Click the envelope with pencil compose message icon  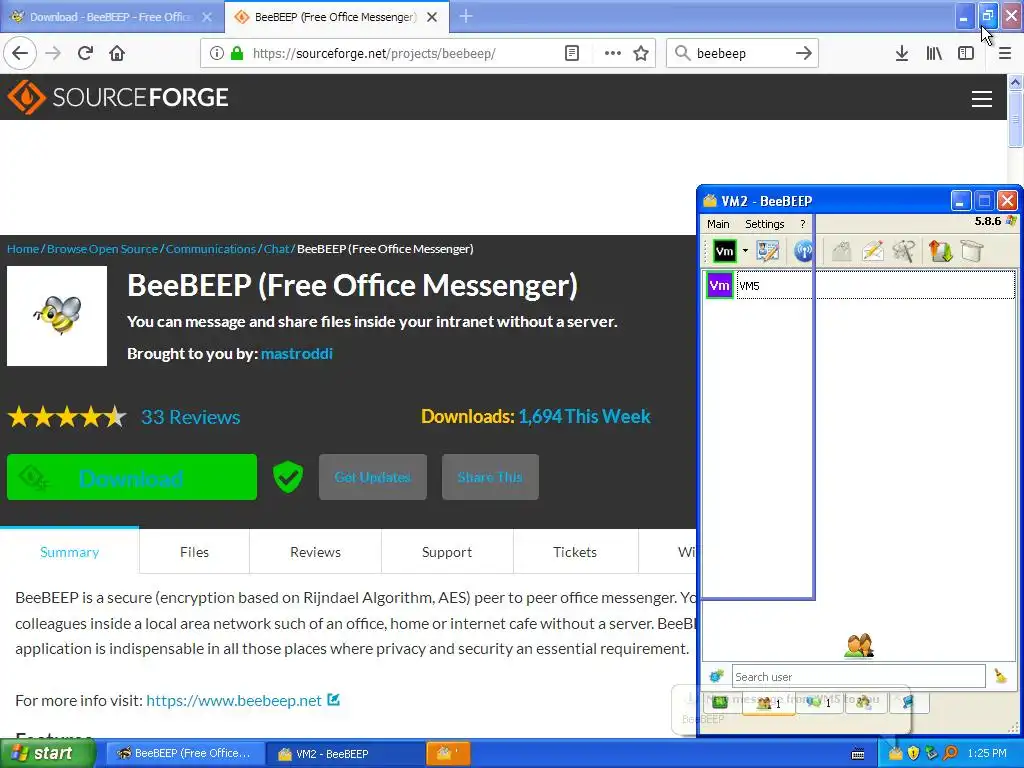click(x=872, y=251)
